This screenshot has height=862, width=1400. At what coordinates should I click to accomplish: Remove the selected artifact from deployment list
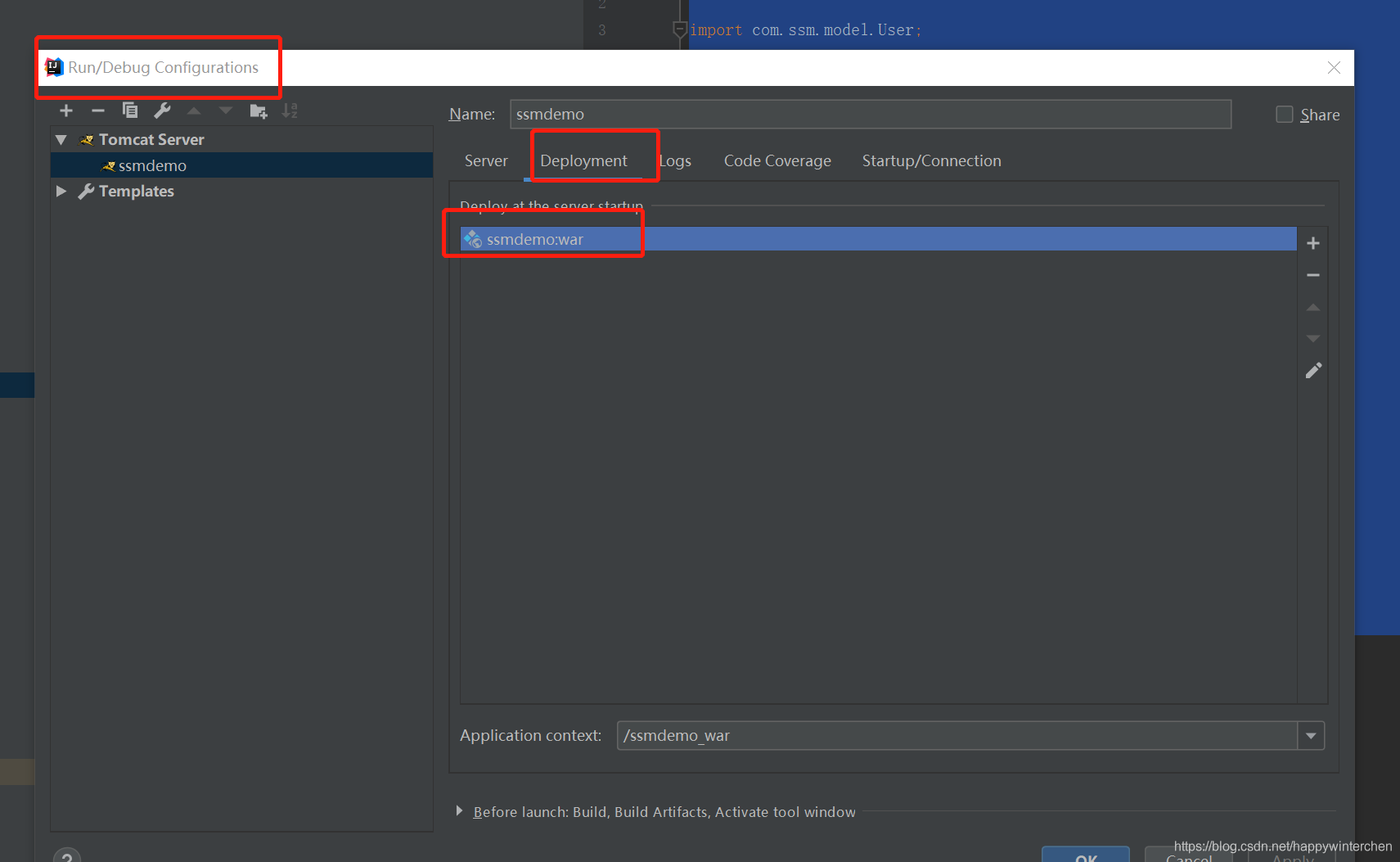1313,275
